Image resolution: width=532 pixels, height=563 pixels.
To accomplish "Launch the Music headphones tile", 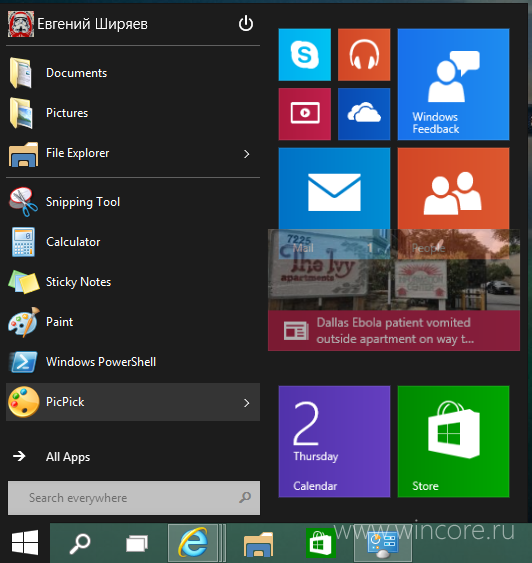I will [364, 55].
